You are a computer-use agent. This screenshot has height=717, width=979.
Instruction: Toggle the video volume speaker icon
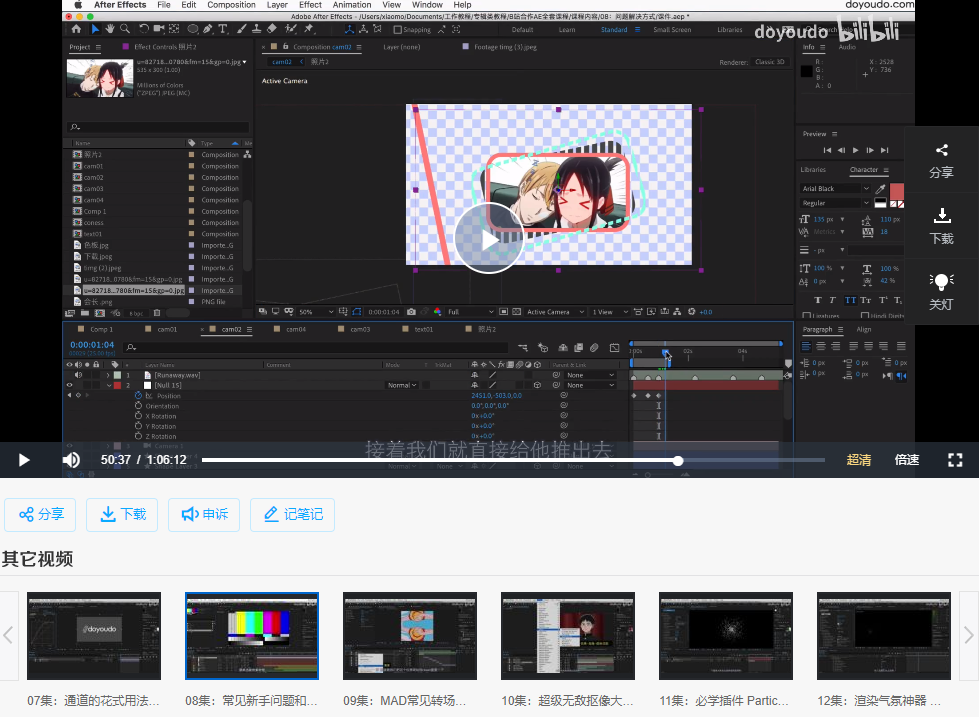coord(71,460)
